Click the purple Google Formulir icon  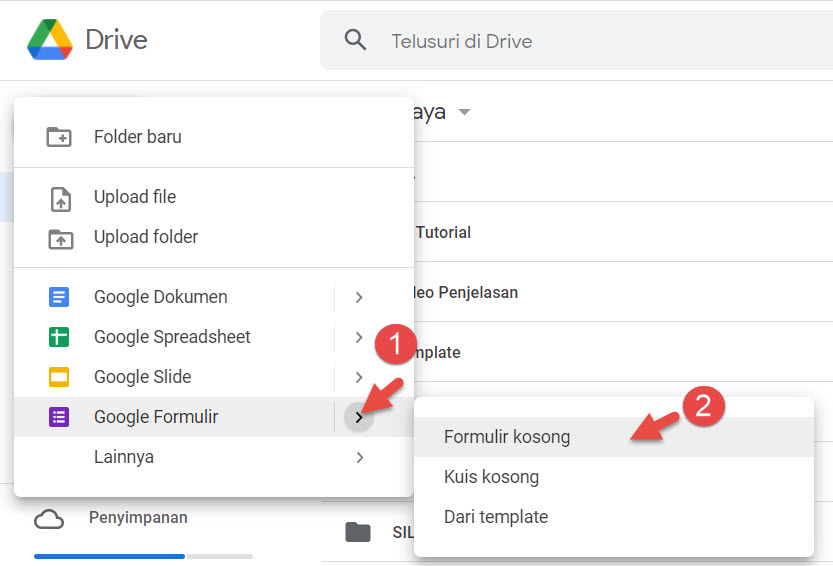[x=59, y=417]
